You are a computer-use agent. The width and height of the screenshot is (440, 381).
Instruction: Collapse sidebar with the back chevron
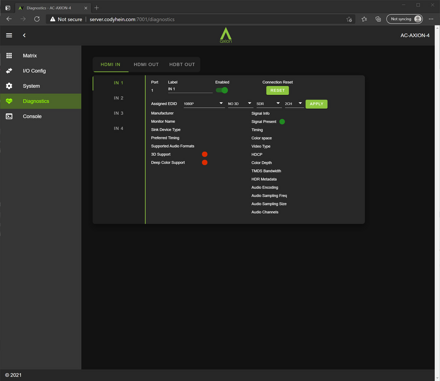(x=24, y=35)
